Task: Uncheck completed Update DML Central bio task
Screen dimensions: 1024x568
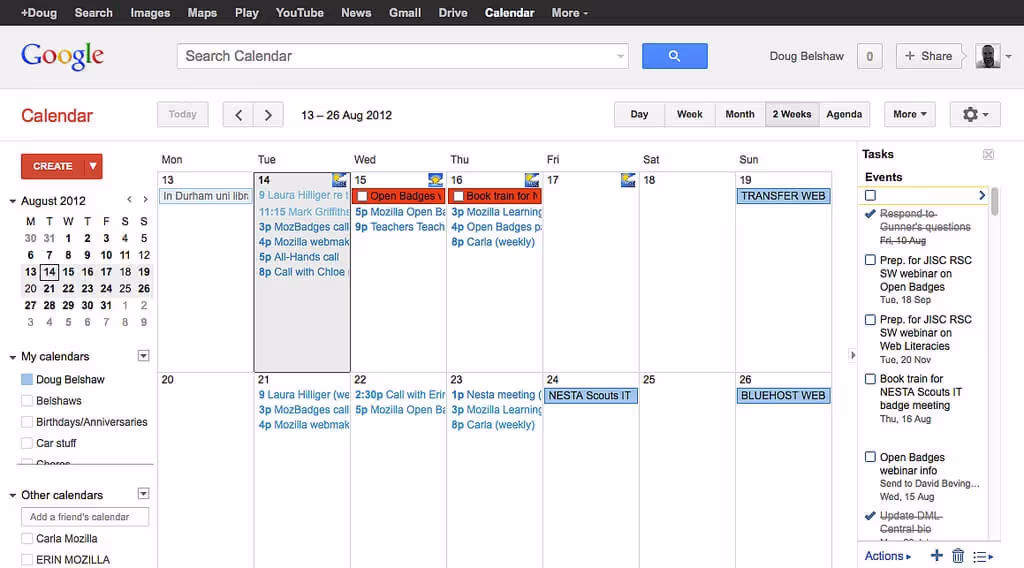Action: (870, 516)
